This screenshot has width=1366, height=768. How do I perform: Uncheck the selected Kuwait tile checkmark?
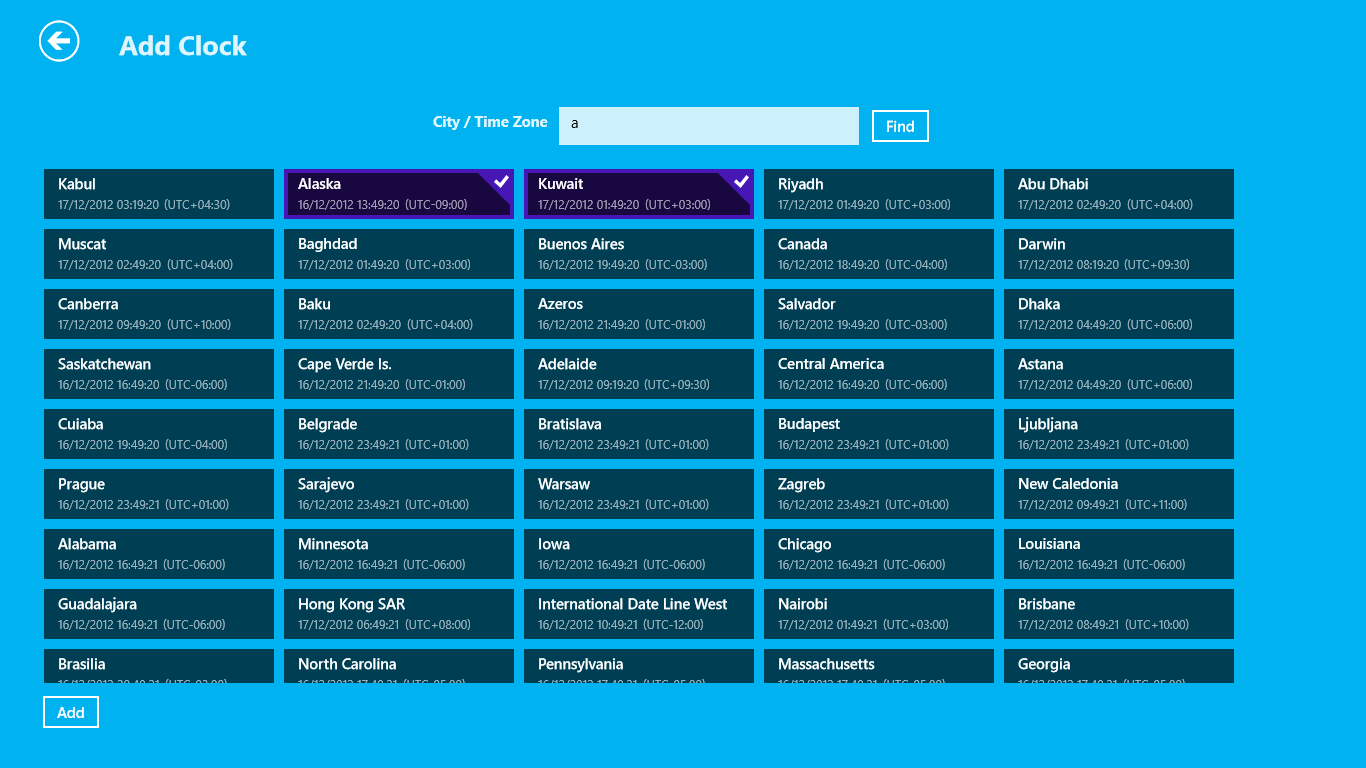[741, 181]
